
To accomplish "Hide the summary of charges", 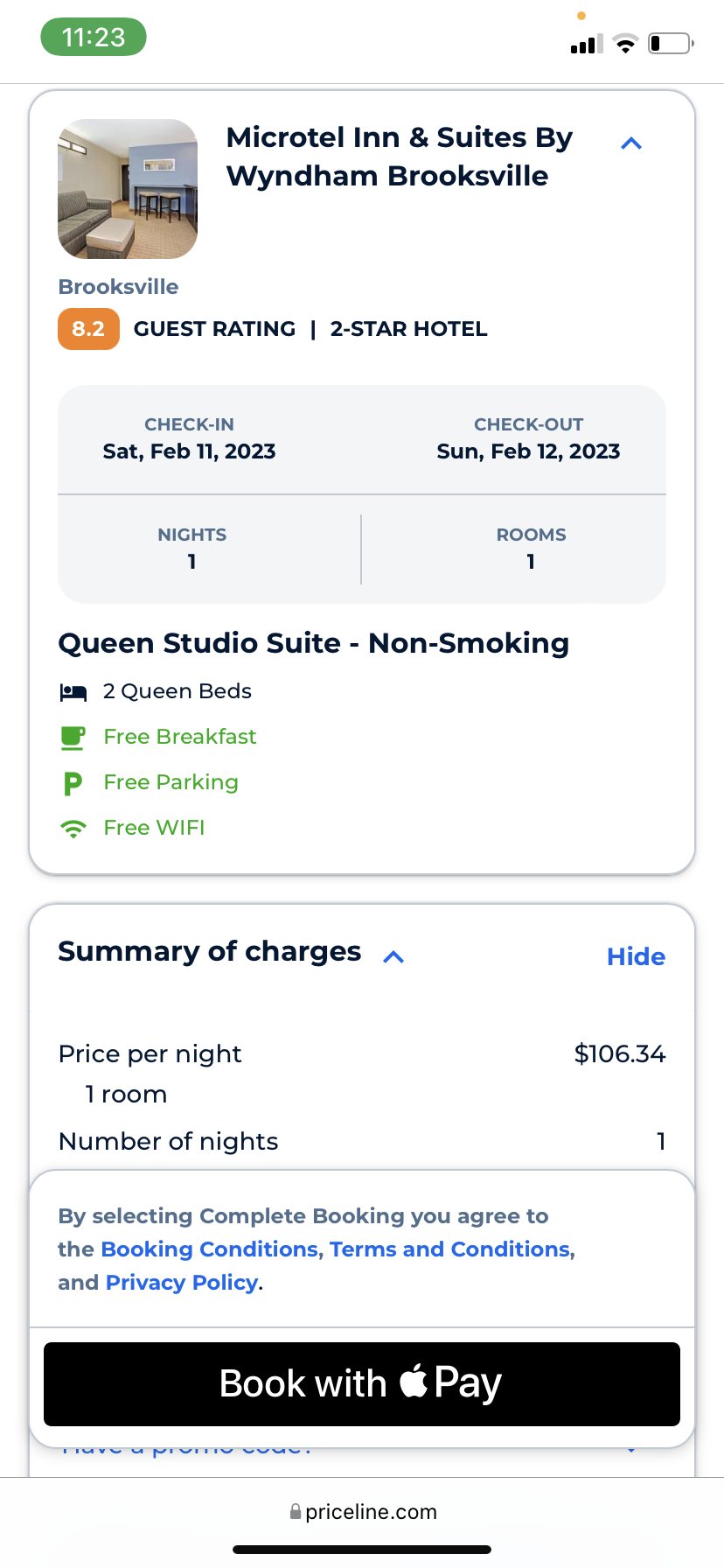I will (x=636, y=956).
